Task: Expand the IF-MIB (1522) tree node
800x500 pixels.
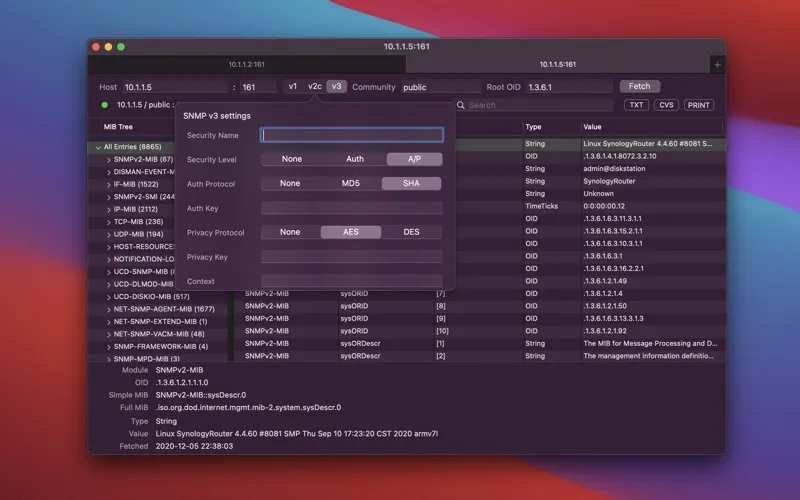Action: [x=109, y=185]
